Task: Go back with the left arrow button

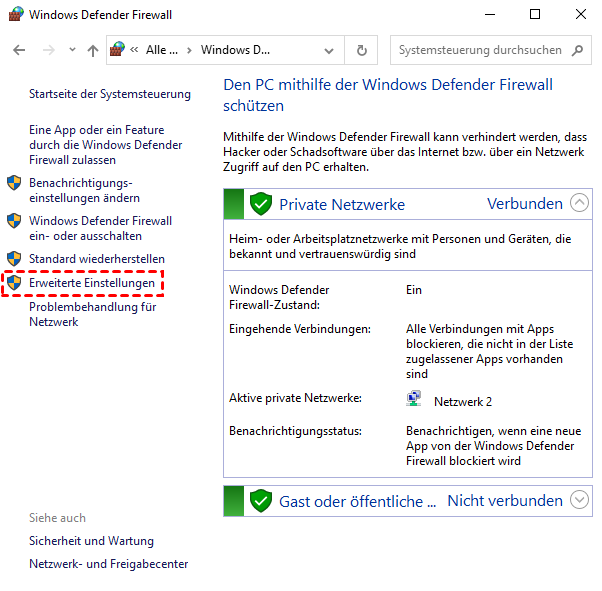Action: (19, 50)
